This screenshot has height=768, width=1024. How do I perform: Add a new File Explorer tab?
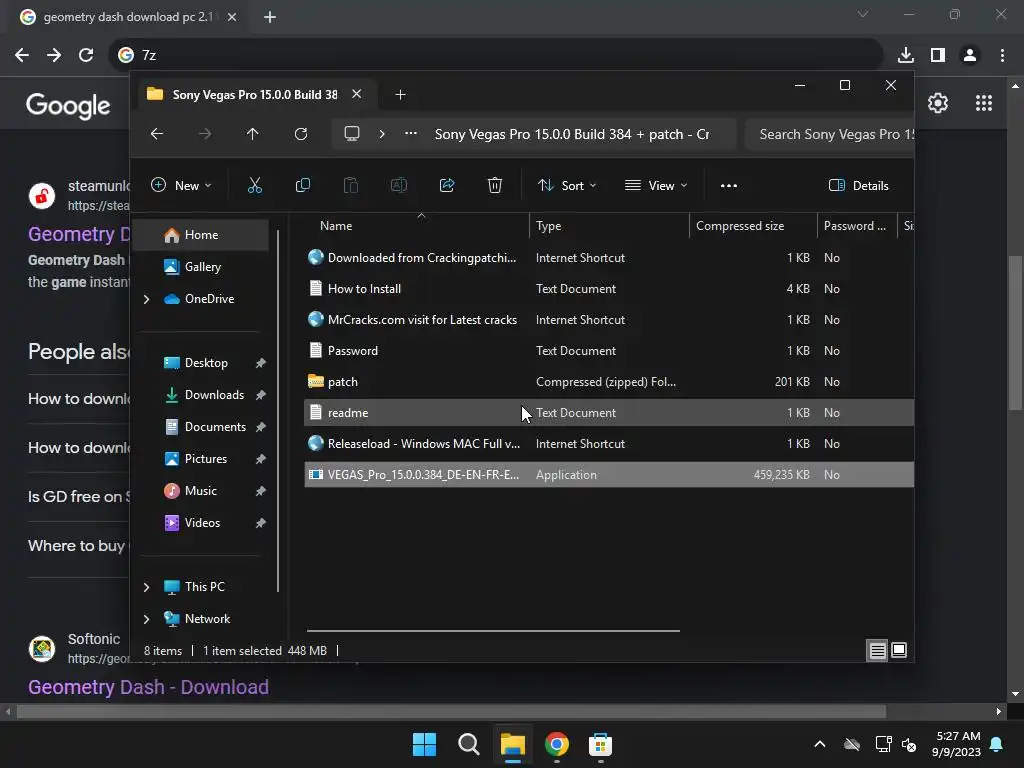point(400,95)
